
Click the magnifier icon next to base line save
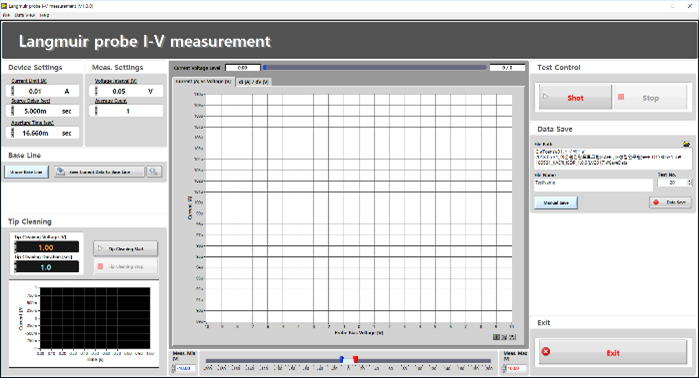154,172
